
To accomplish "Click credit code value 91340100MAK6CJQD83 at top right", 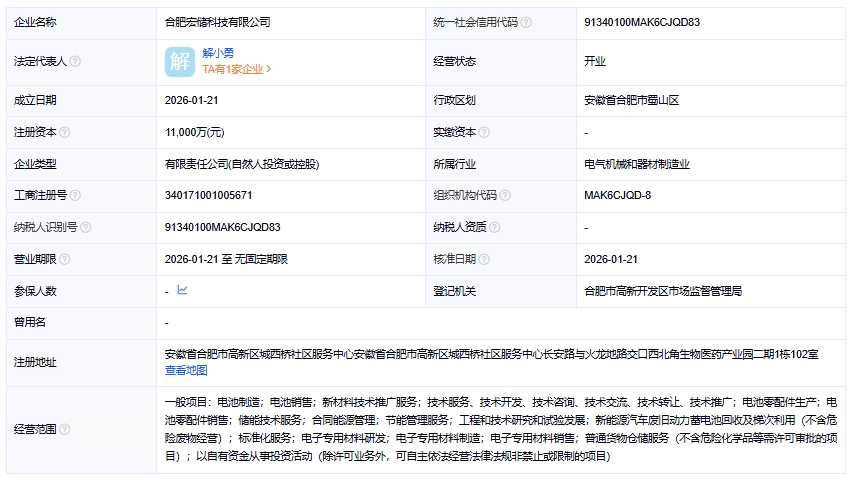I will coord(642,22).
